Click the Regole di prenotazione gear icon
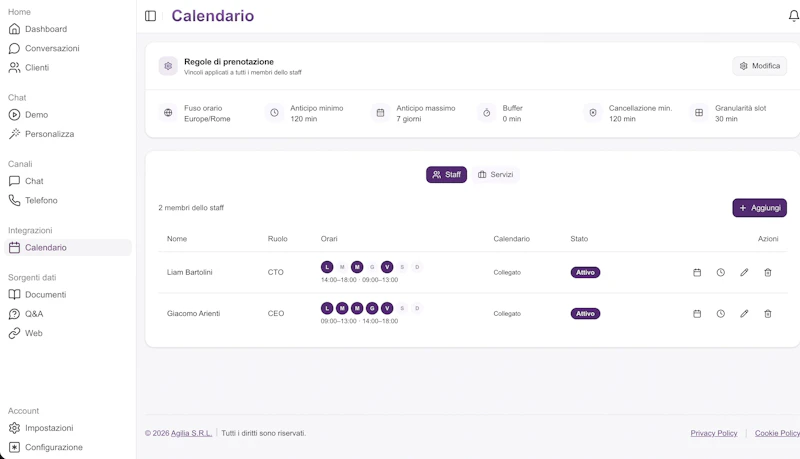The image size is (800, 459). pos(168,66)
